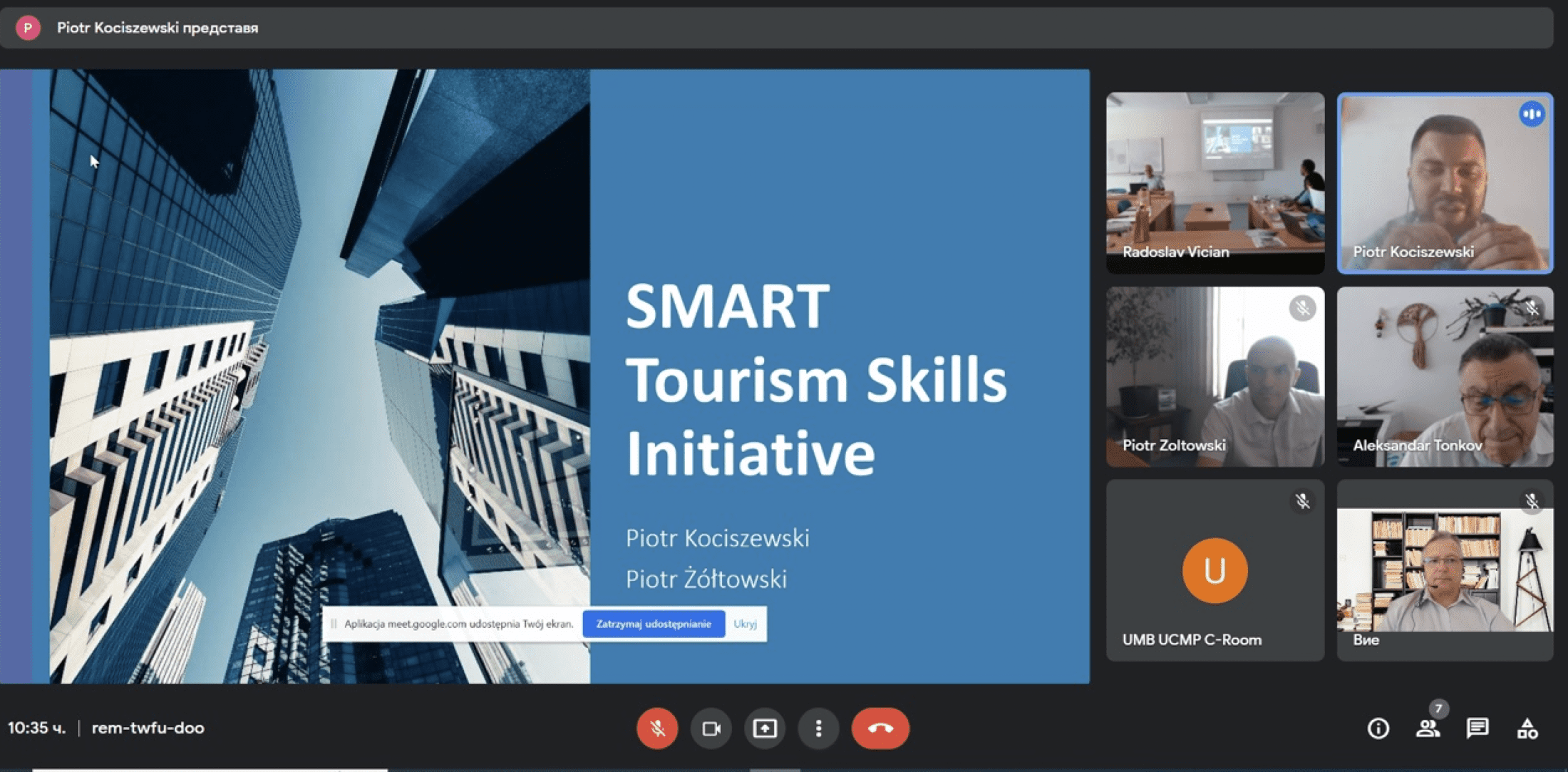Image resolution: width=1568 pixels, height=772 pixels.
Task: Open the meeting details info icon
Action: coord(1378,728)
